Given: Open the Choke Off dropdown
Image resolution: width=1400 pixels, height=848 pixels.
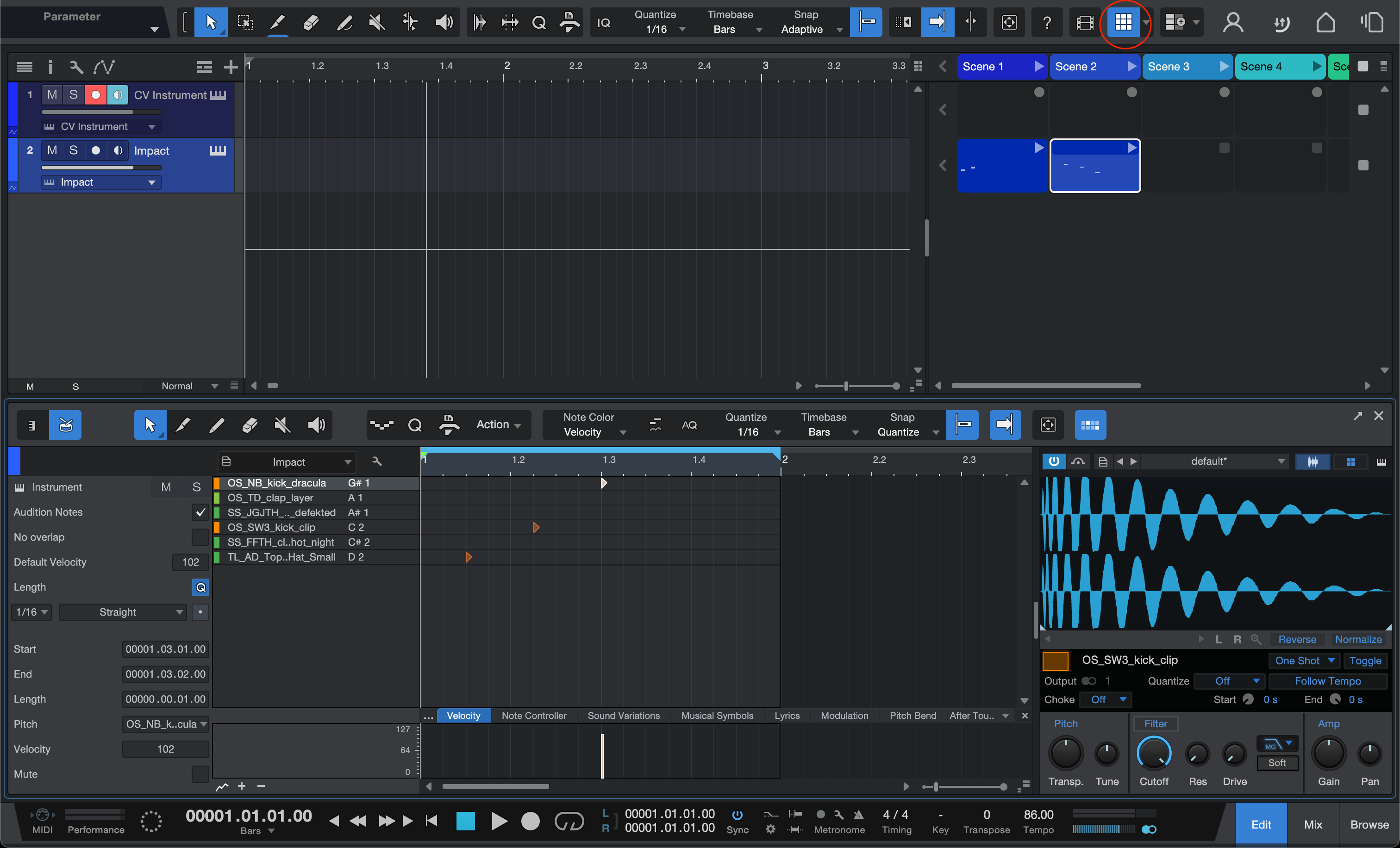Looking at the screenshot, I should [1105, 700].
